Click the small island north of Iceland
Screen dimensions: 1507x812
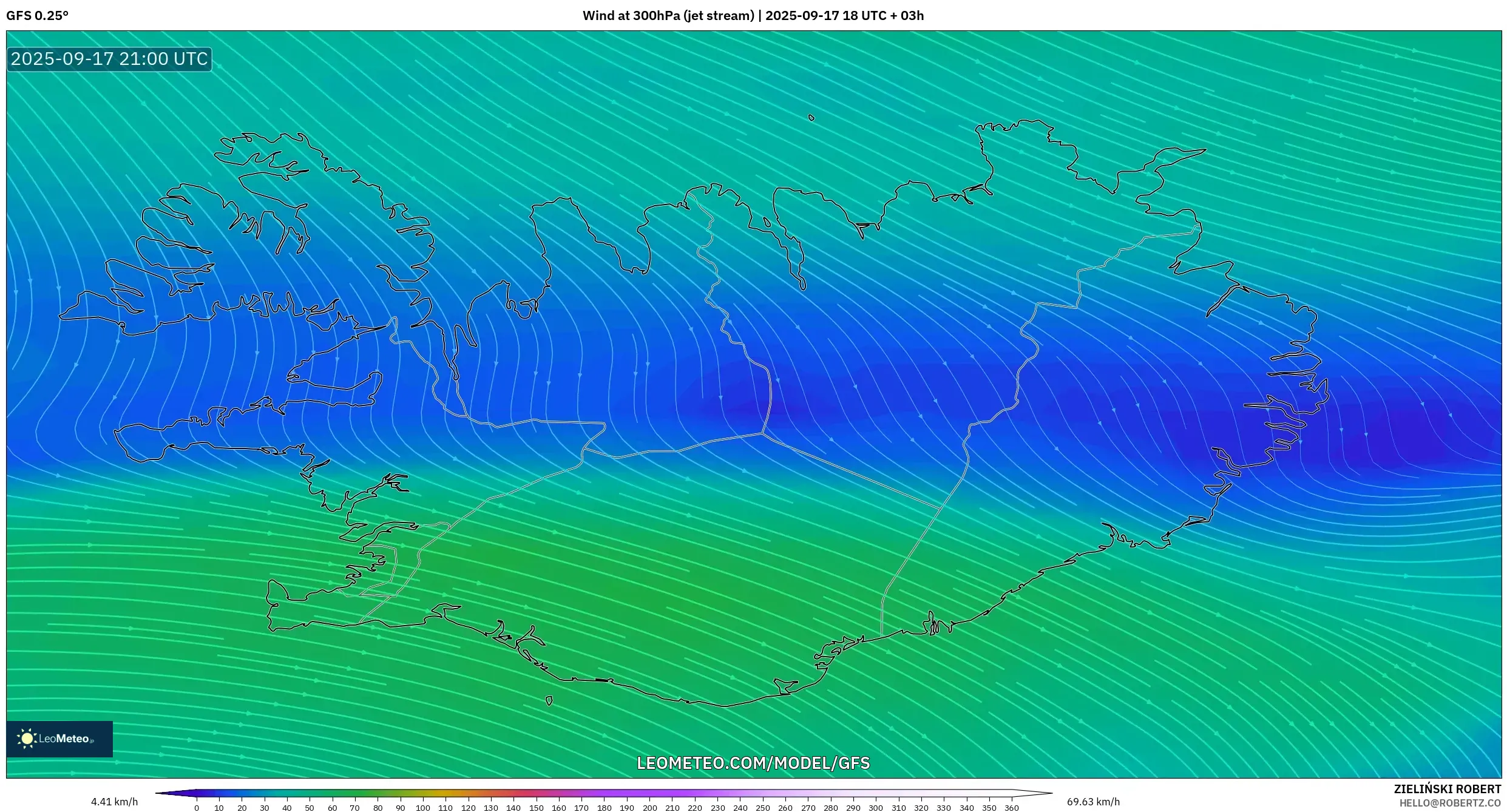(x=811, y=118)
